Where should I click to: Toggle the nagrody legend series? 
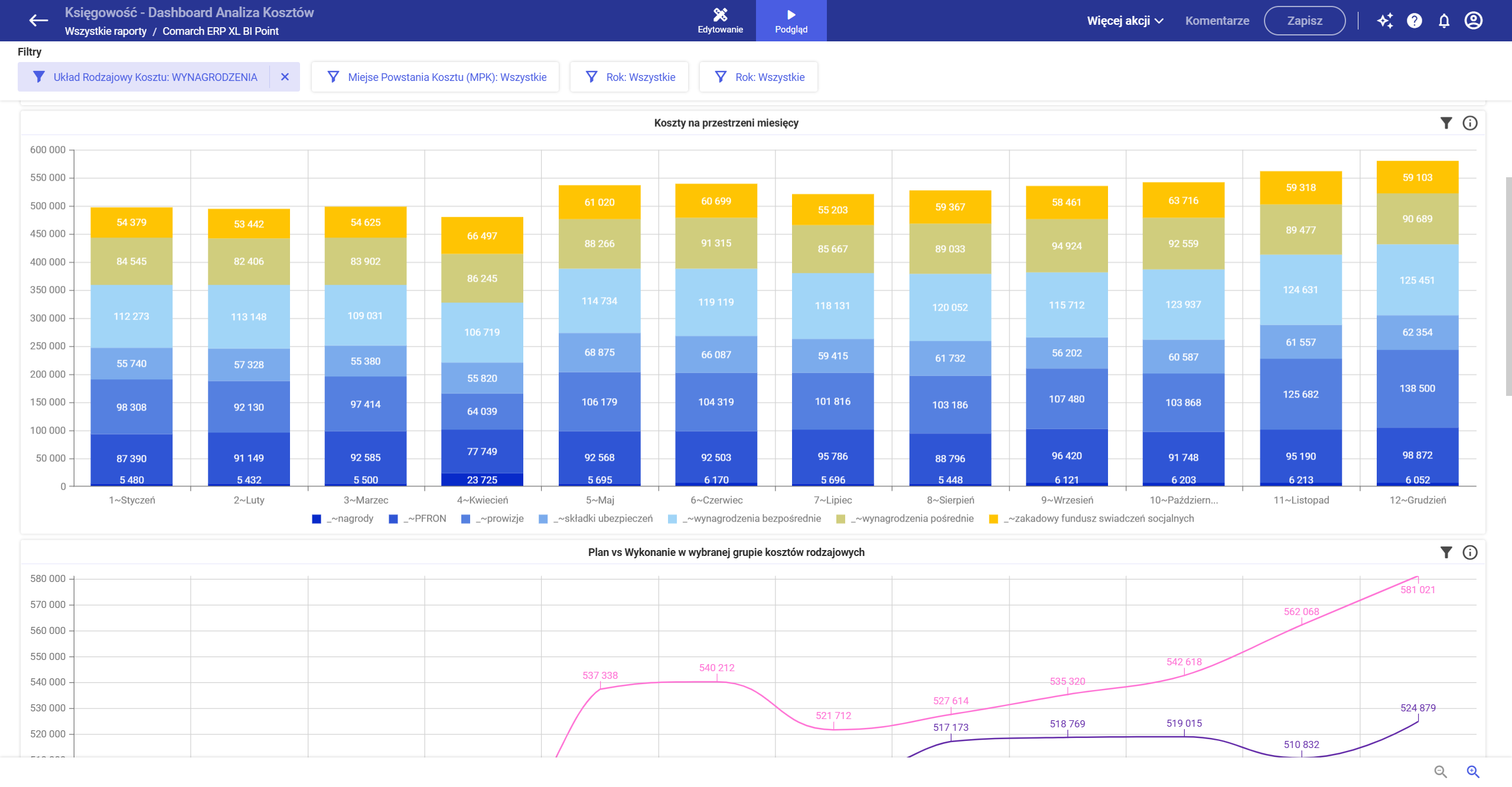pos(343,518)
